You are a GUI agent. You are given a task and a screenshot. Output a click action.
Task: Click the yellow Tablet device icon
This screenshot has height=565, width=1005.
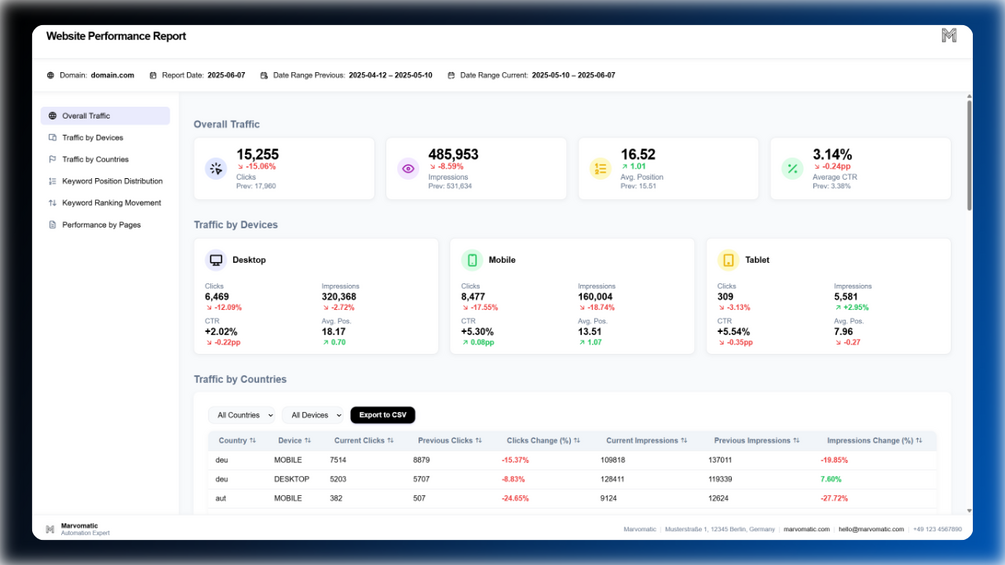[x=728, y=260]
